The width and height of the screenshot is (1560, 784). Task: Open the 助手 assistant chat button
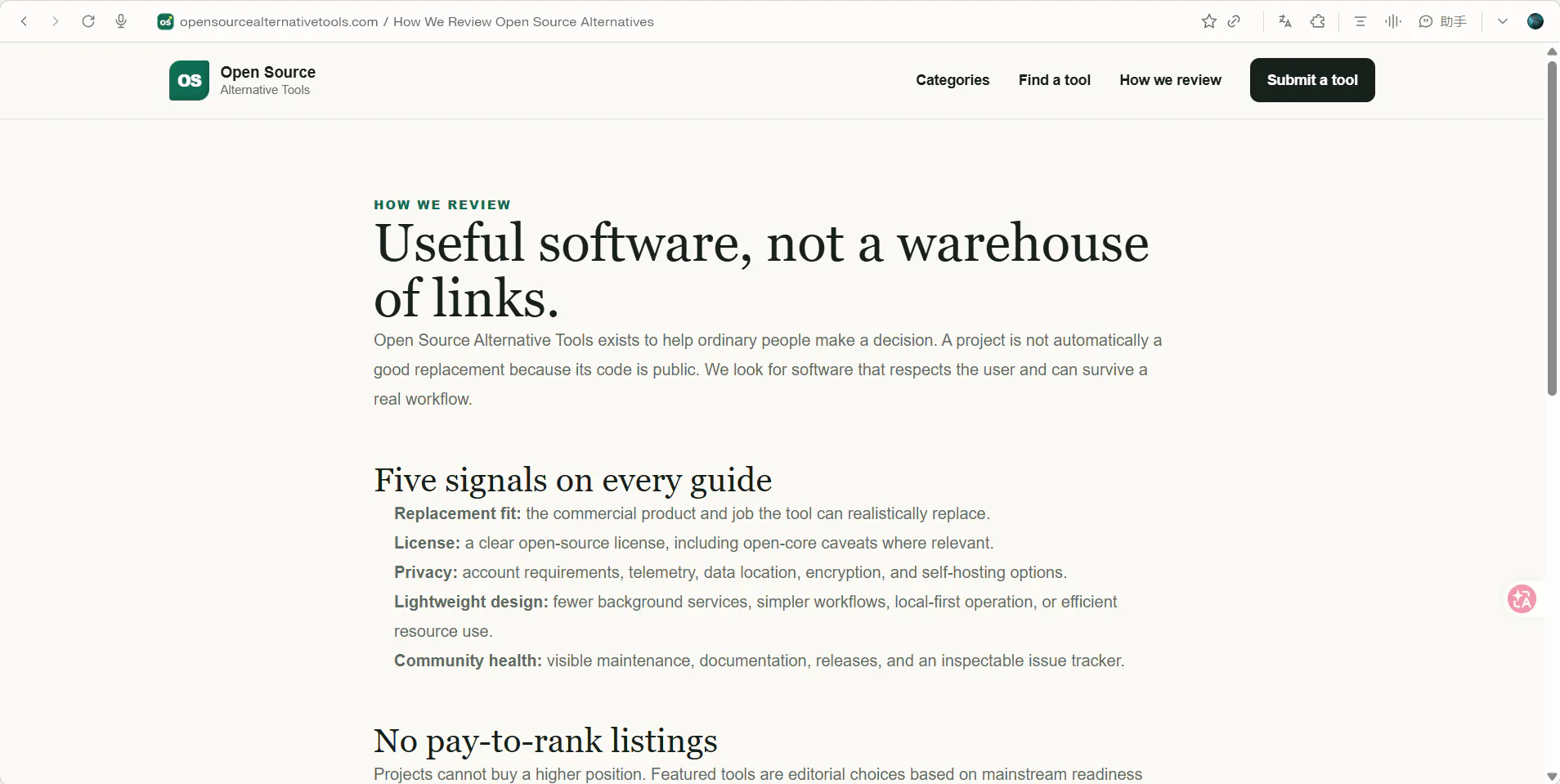tap(1442, 21)
